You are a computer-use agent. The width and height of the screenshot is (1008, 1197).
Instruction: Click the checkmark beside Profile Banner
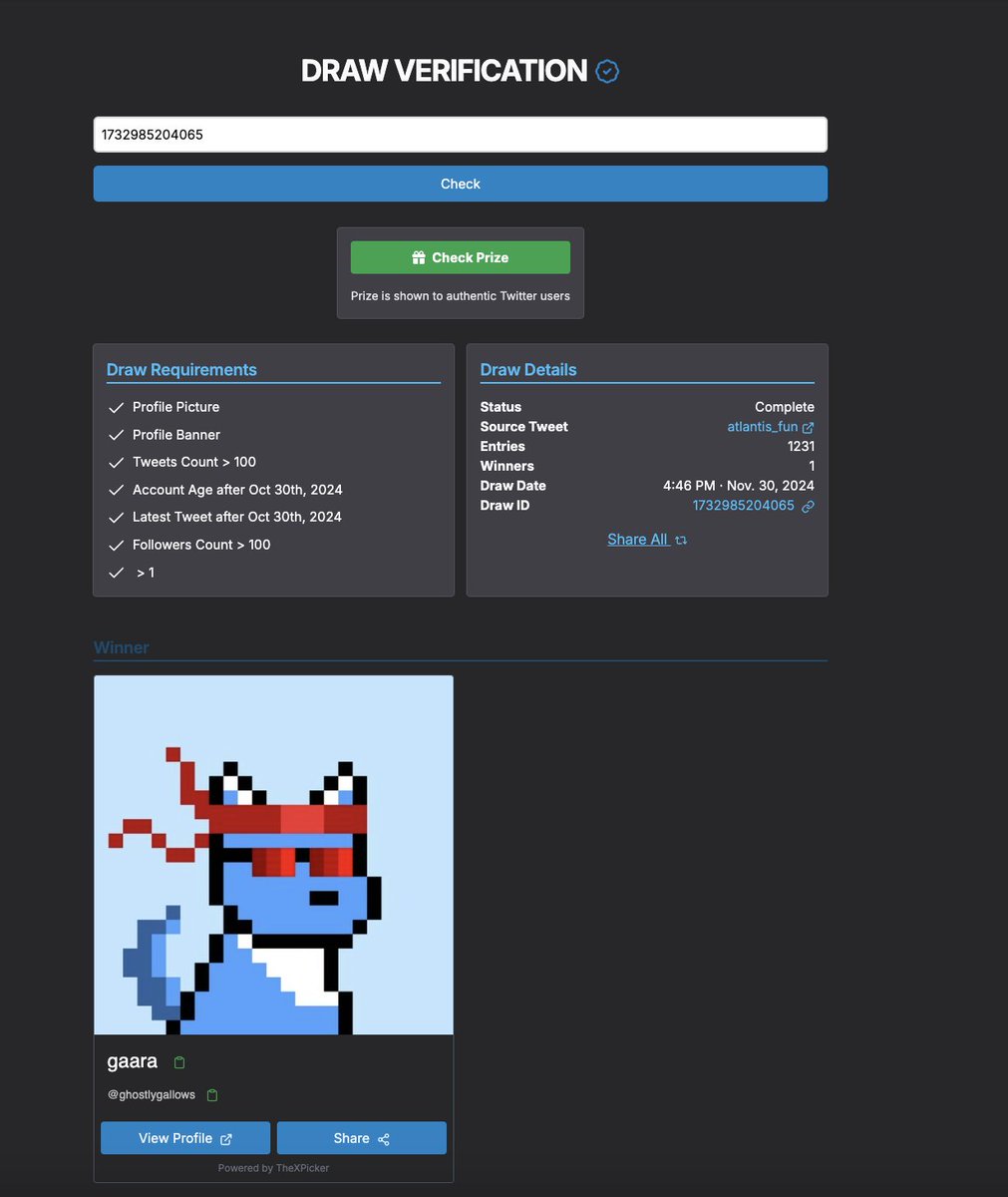tap(116, 435)
